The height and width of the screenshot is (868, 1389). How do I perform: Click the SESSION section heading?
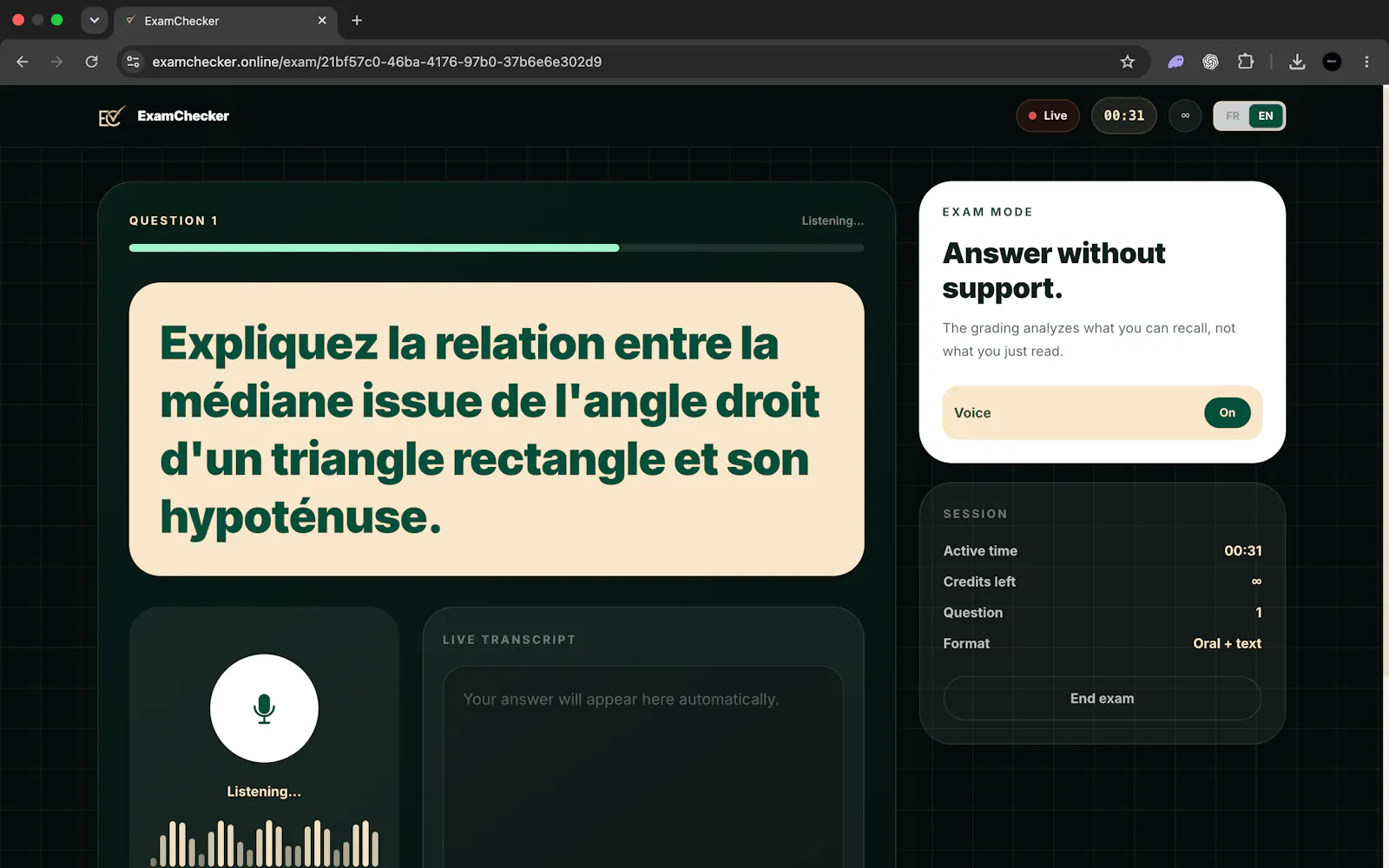pyautogui.click(x=976, y=514)
